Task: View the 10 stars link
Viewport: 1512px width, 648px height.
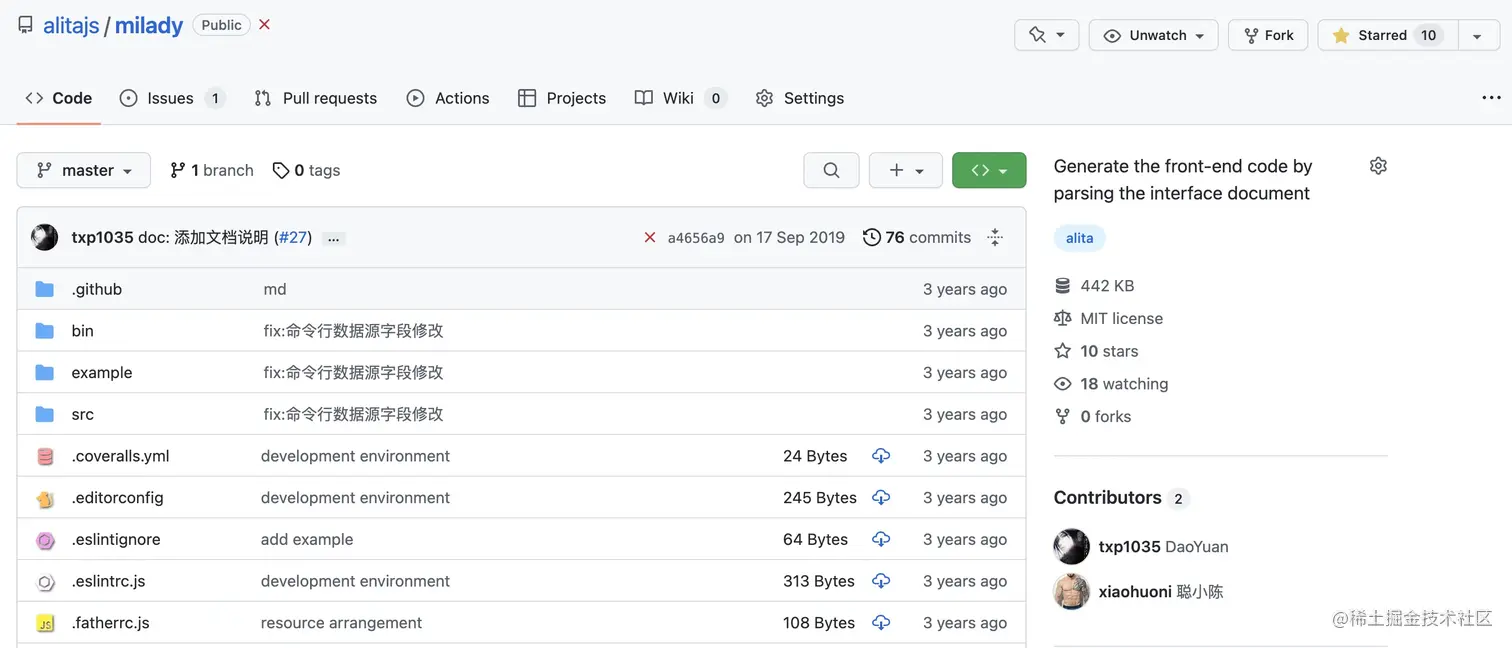Action: tap(1097, 351)
